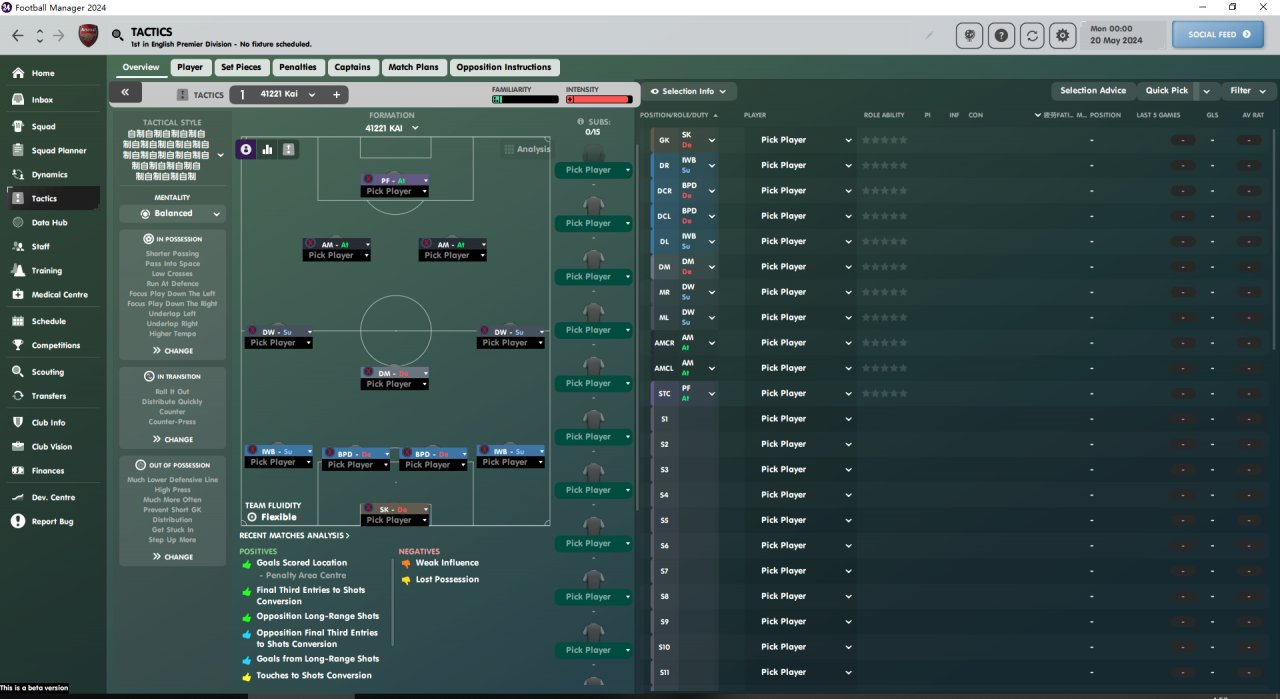1280x699 pixels.
Task: Collapse the tactics panel with double chevron
Action: click(125, 93)
